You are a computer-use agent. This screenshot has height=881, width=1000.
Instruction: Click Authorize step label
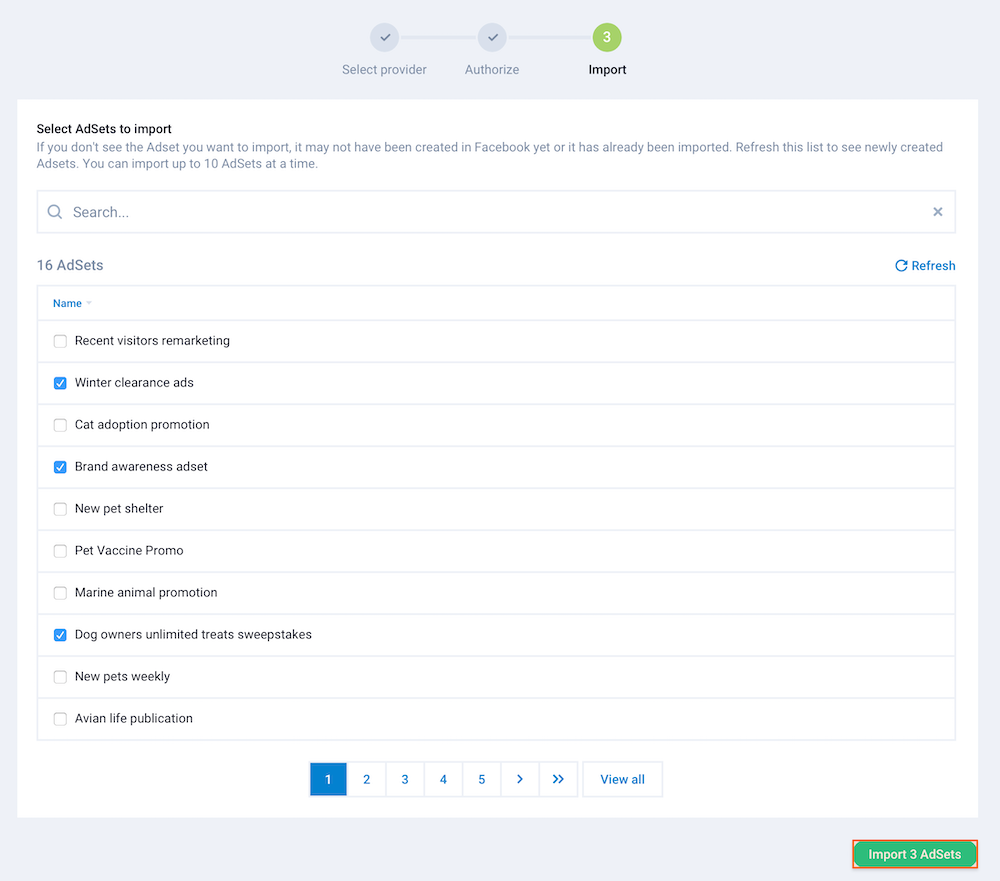tap(492, 70)
